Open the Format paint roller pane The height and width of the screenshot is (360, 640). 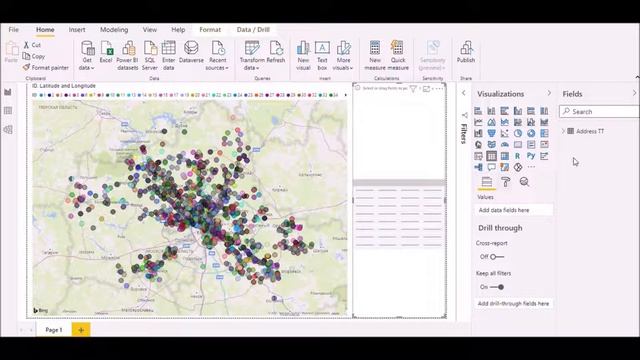[505, 182]
